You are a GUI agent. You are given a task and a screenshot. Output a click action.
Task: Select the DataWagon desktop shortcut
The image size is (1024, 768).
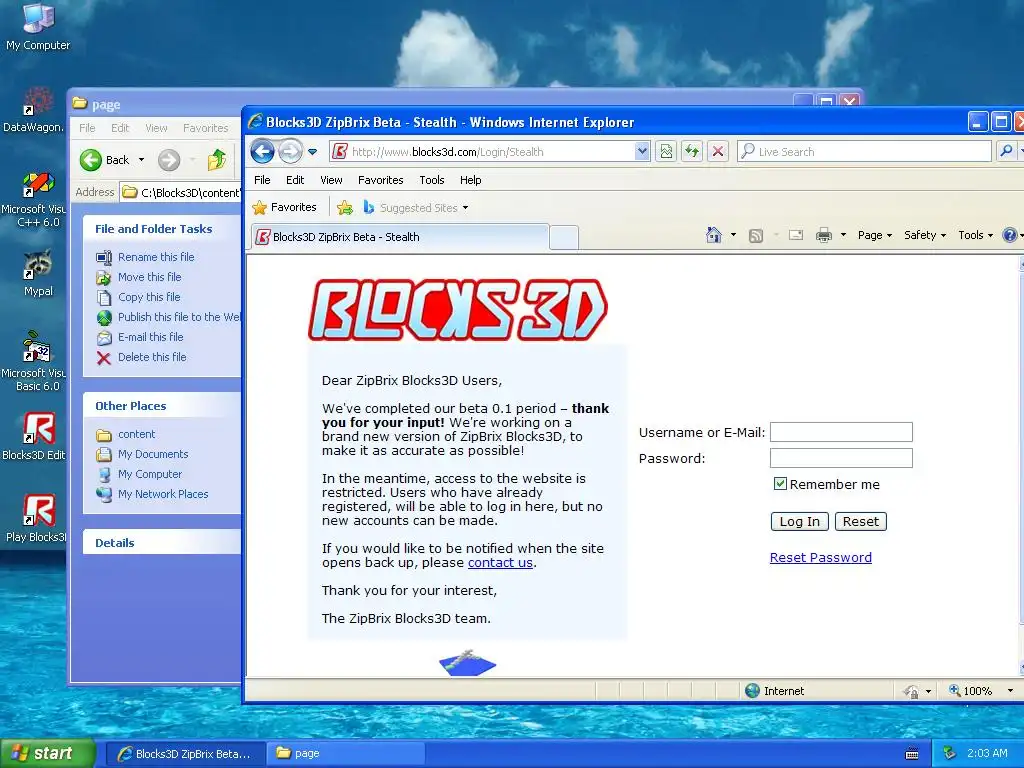click(33, 110)
